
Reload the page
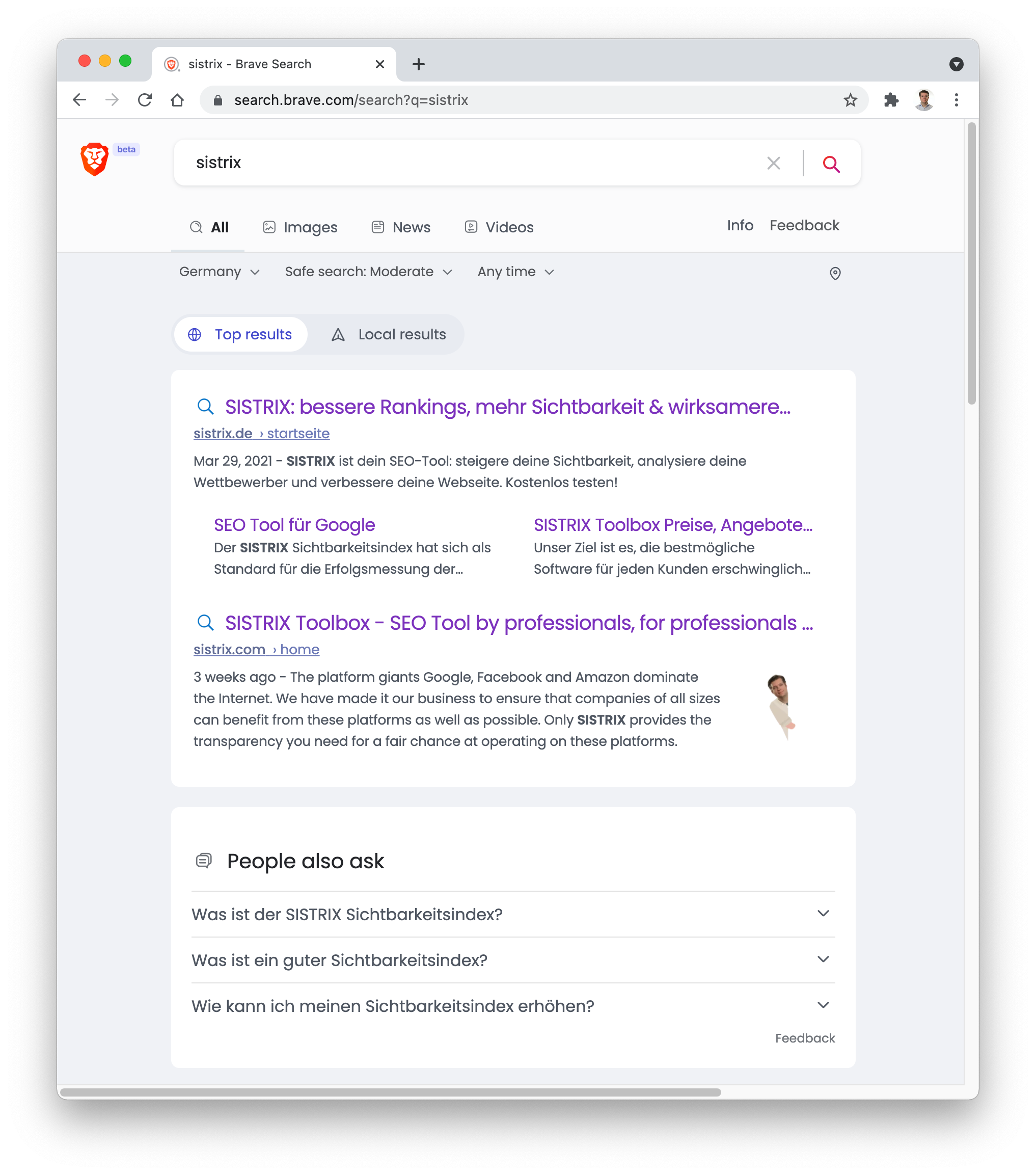144,100
